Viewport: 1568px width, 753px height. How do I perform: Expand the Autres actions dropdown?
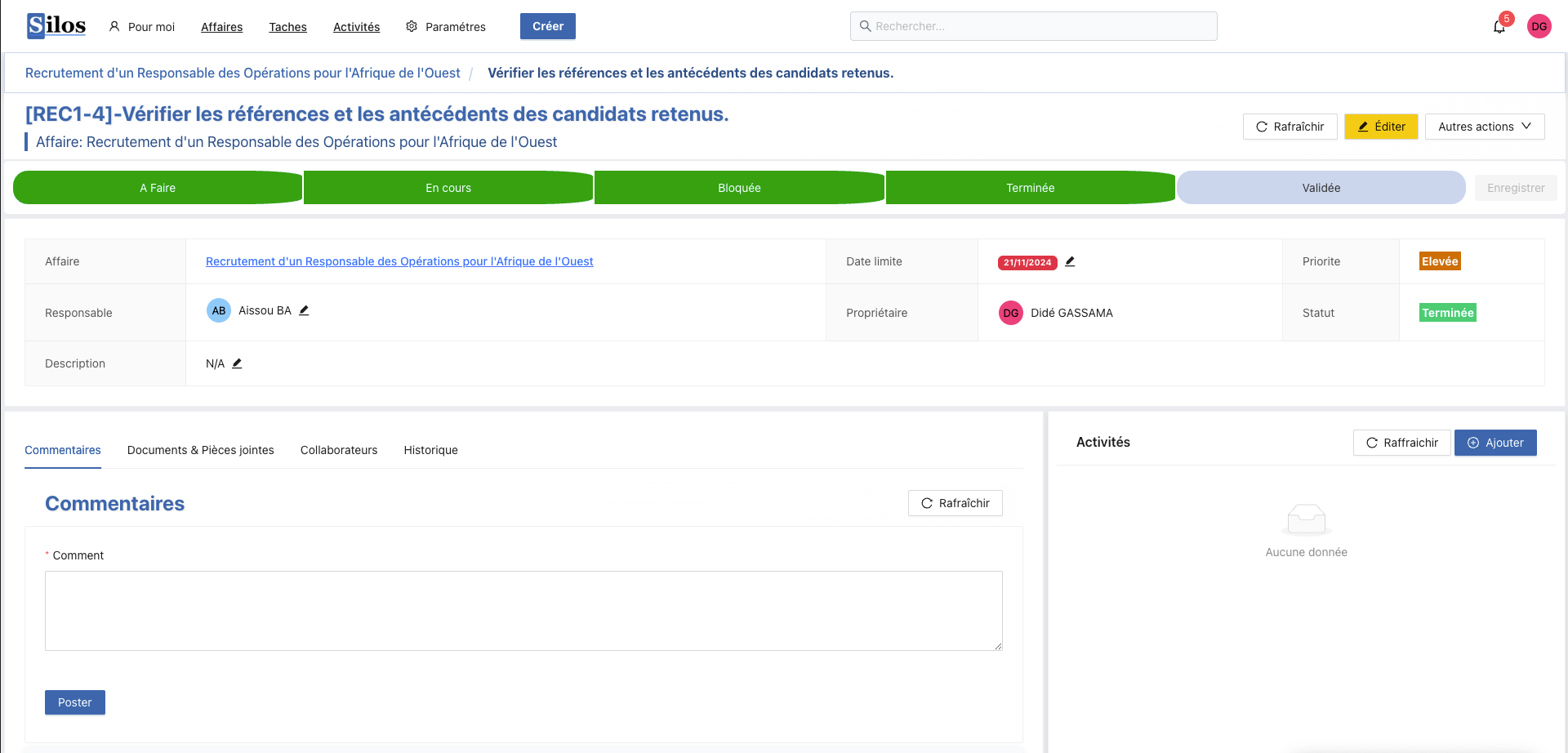click(x=1484, y=127)
